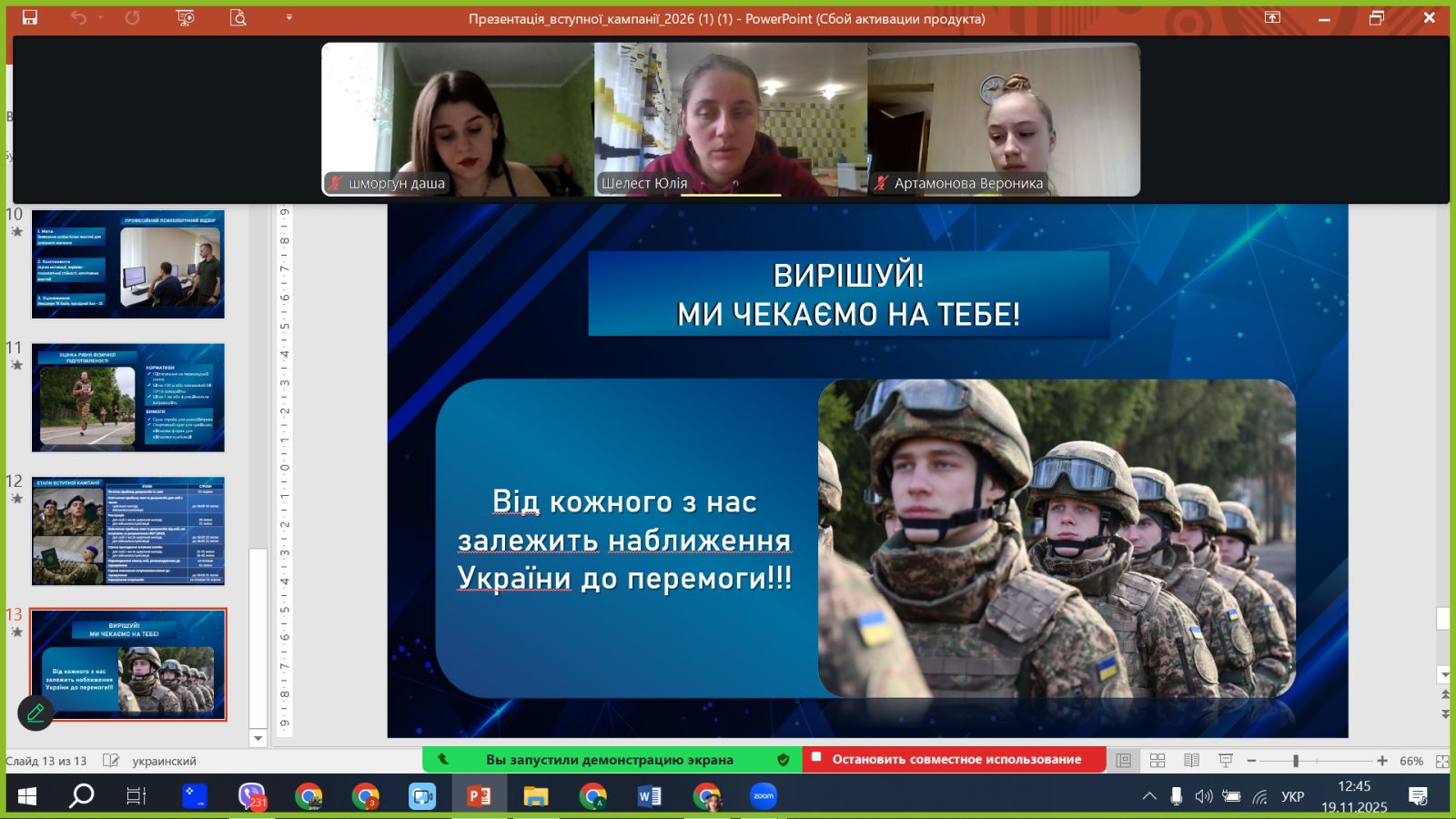Open Customize Quick Access Toolbar dropdown

[x=288, y=18]
